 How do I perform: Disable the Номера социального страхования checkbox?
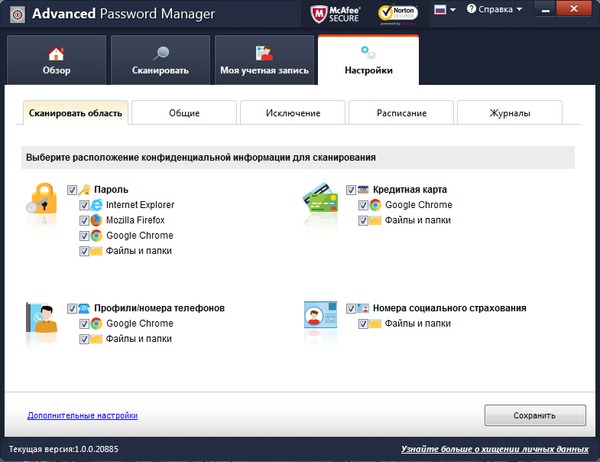point(352,309)
